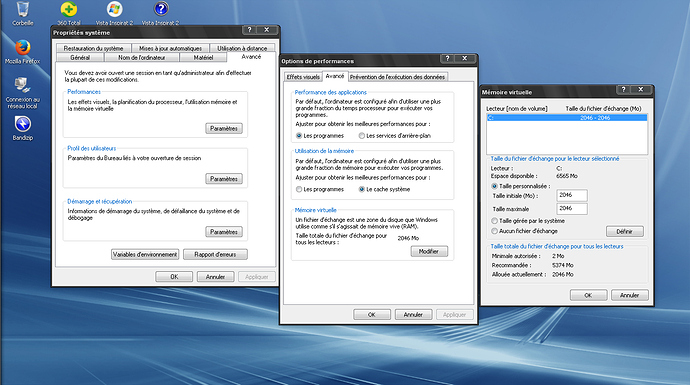Image resolution: width=690 pixels, height=385 pixels.
Task: Open Nom de l'ordinateur tab
Action: [142, 58]
